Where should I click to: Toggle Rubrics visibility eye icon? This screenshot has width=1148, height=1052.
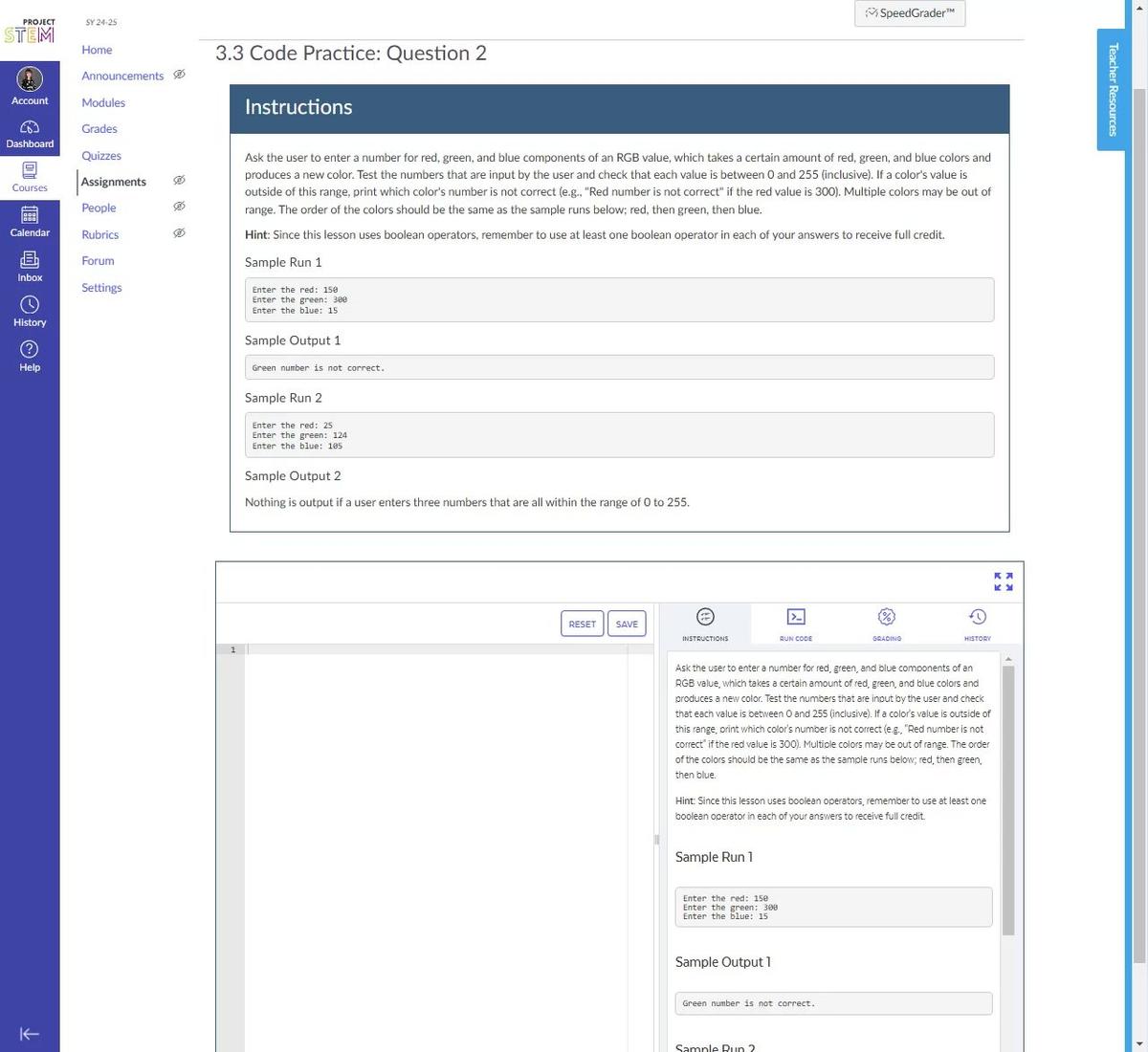click(x=179, y=233)
